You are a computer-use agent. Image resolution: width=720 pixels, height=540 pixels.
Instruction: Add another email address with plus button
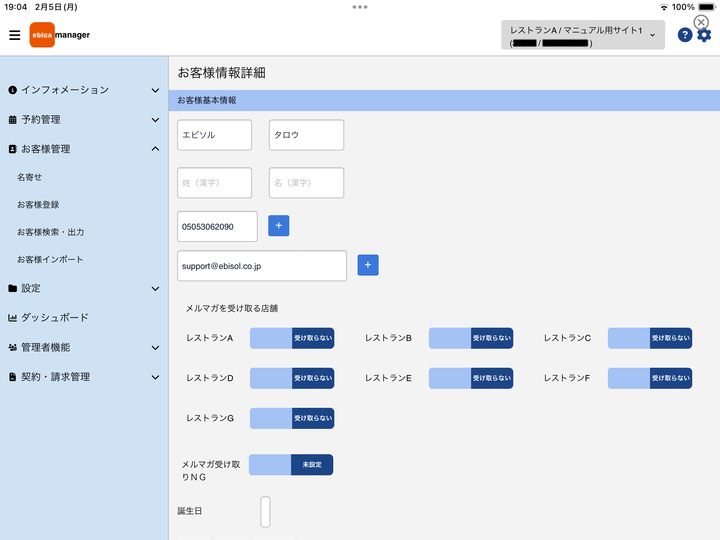[368, 265]
